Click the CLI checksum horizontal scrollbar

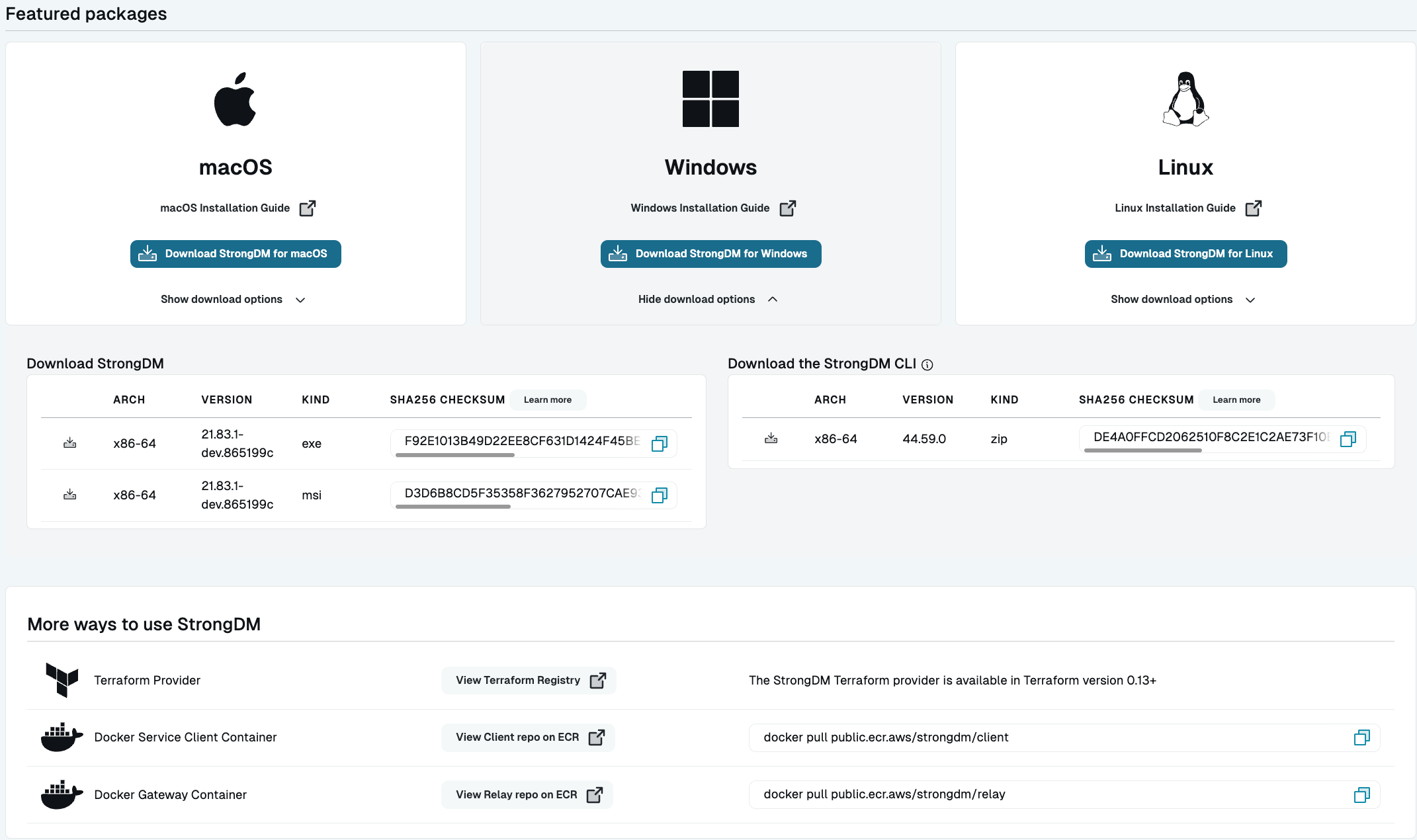[1143, 450]
